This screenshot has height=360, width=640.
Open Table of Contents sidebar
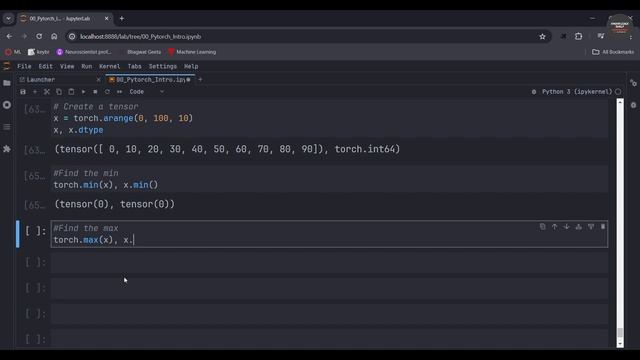(x=7, y=127)
